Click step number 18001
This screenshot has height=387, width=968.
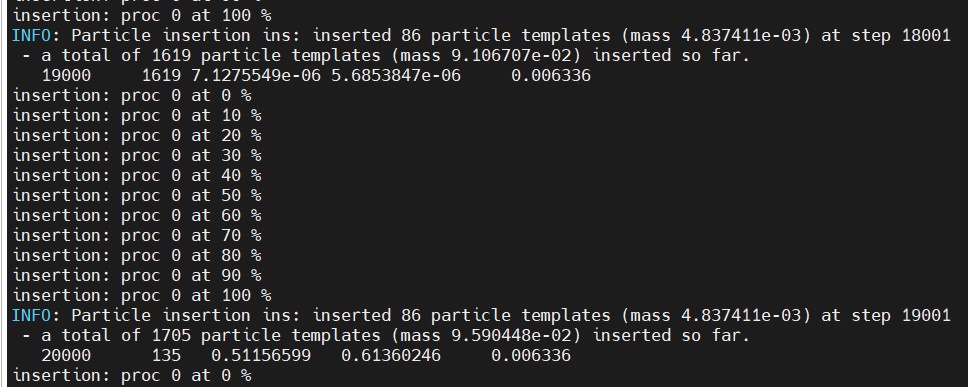click(926, 36)
